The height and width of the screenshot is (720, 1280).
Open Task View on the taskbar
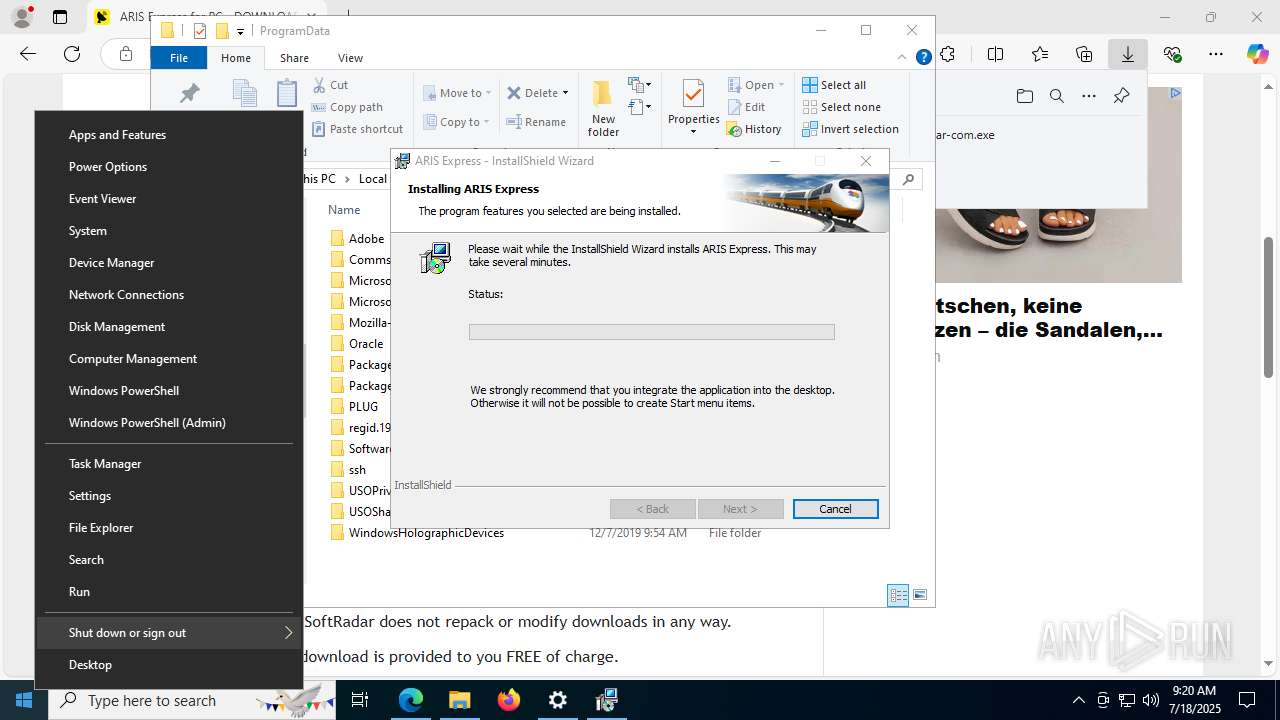pos(360,700)
